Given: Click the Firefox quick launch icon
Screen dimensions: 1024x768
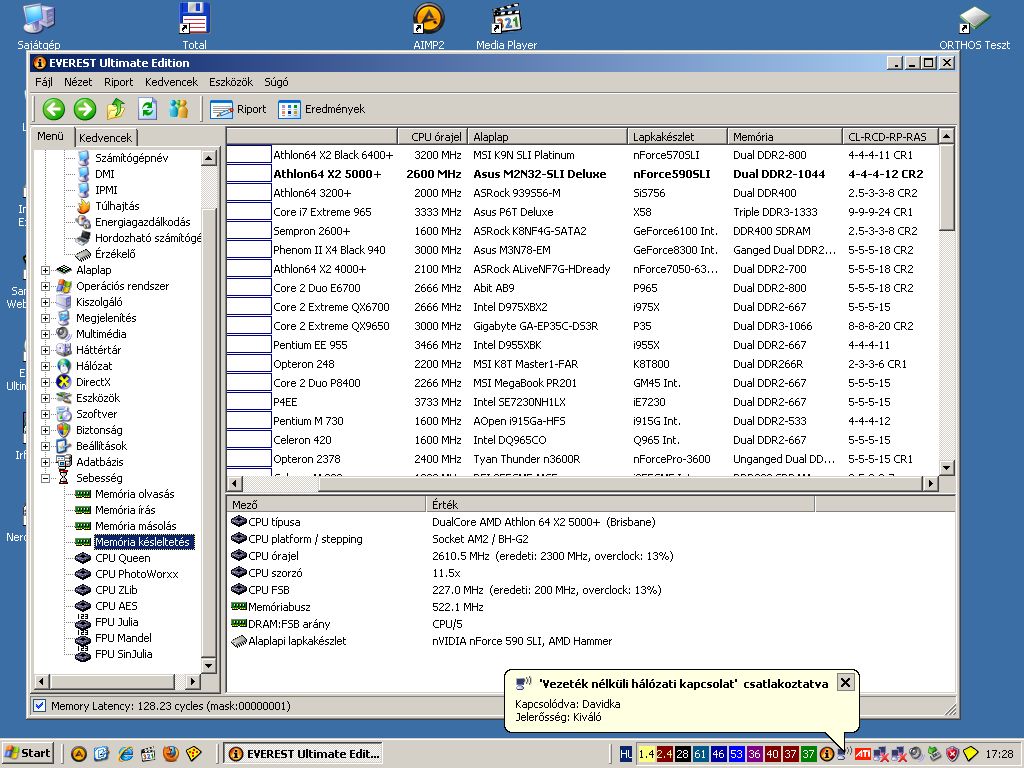Looking at the screenshot, I should point(171,754).
